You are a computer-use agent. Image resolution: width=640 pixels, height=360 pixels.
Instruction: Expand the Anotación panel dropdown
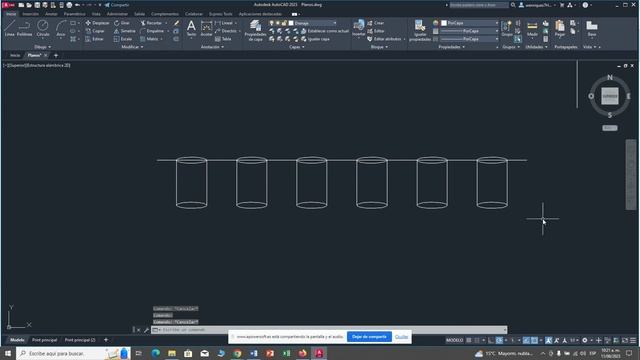point(212,47)
